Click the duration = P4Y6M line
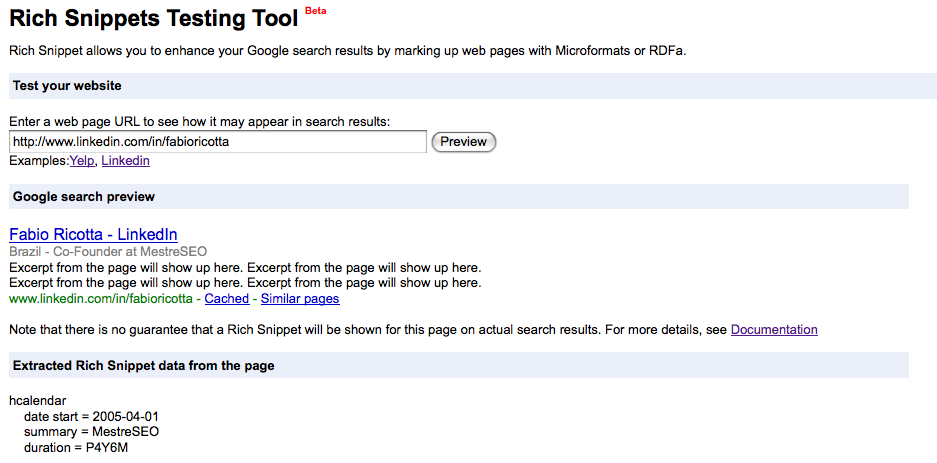The image size is (937, 463). (75, 448)
